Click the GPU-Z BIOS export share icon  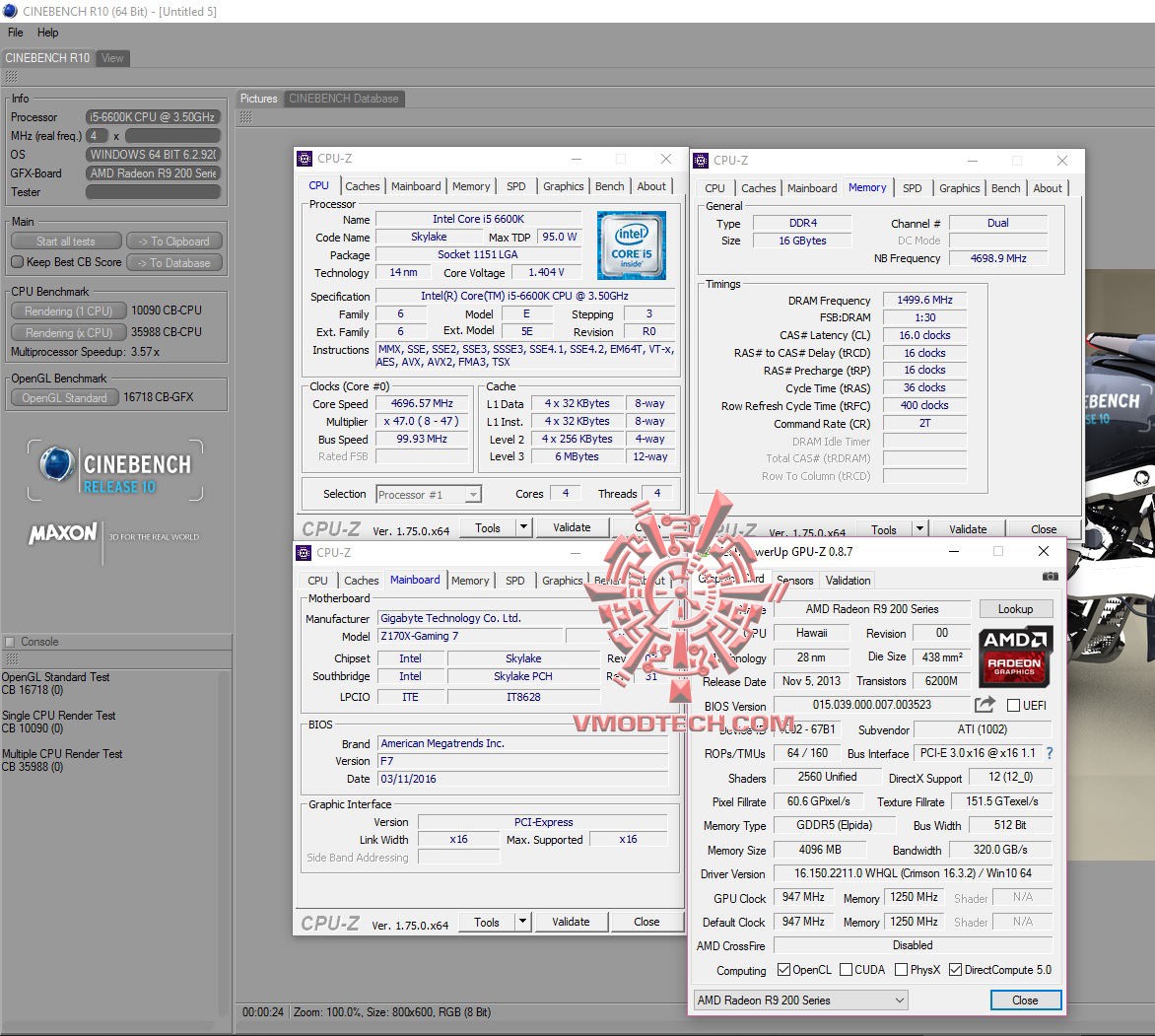(x=985, y=705)
